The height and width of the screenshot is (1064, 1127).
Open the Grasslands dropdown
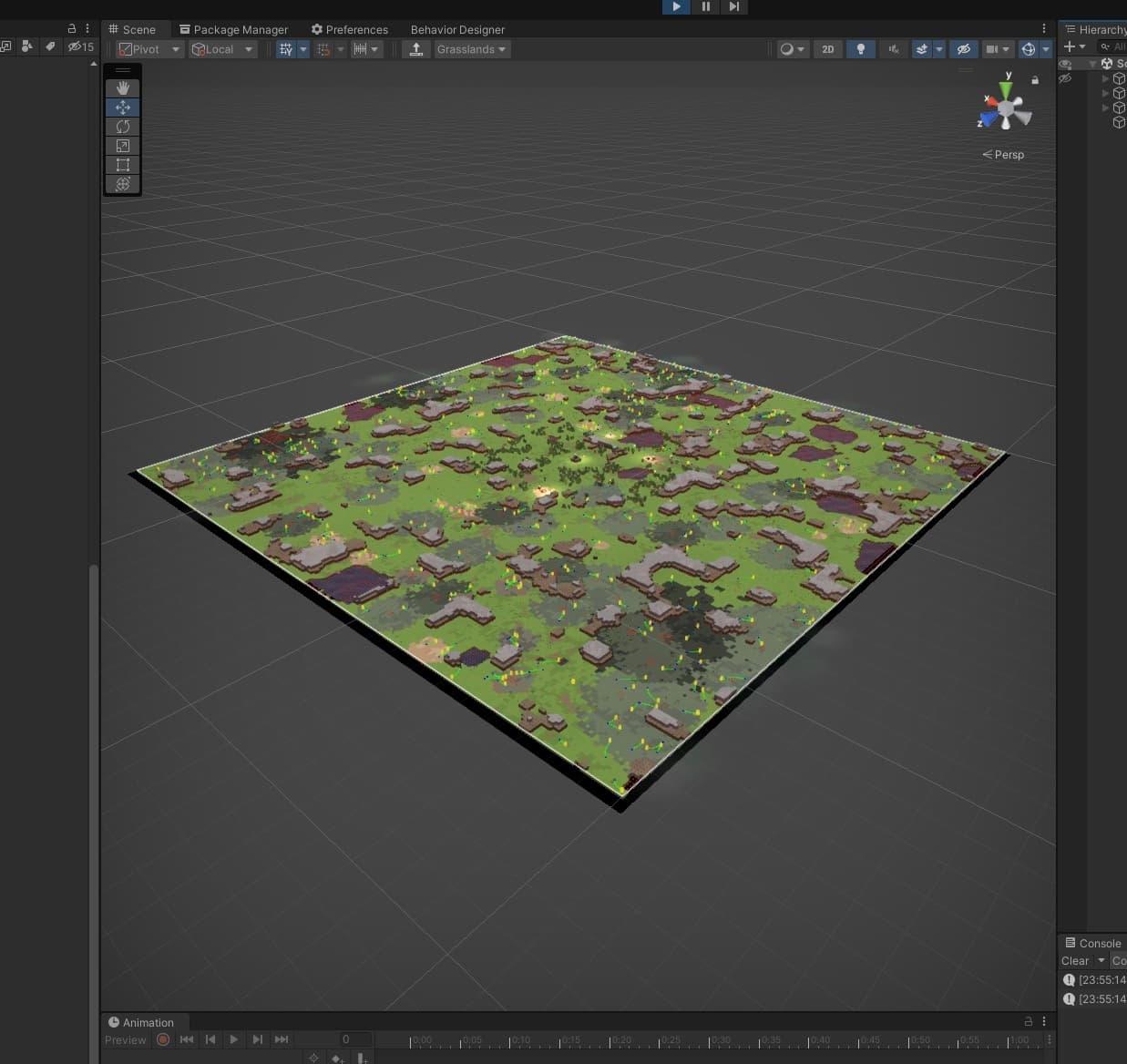coord(471,49)
